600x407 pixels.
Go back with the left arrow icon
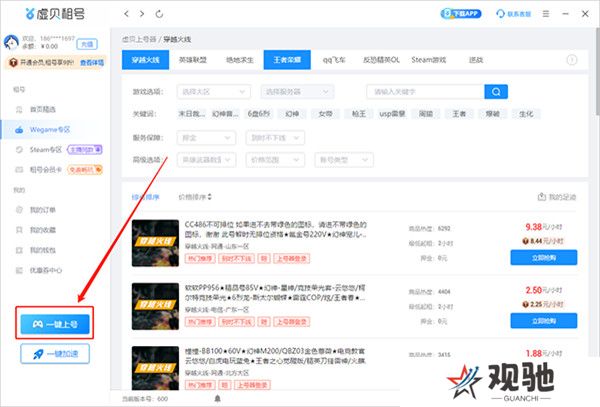click(x=127, y=14)
